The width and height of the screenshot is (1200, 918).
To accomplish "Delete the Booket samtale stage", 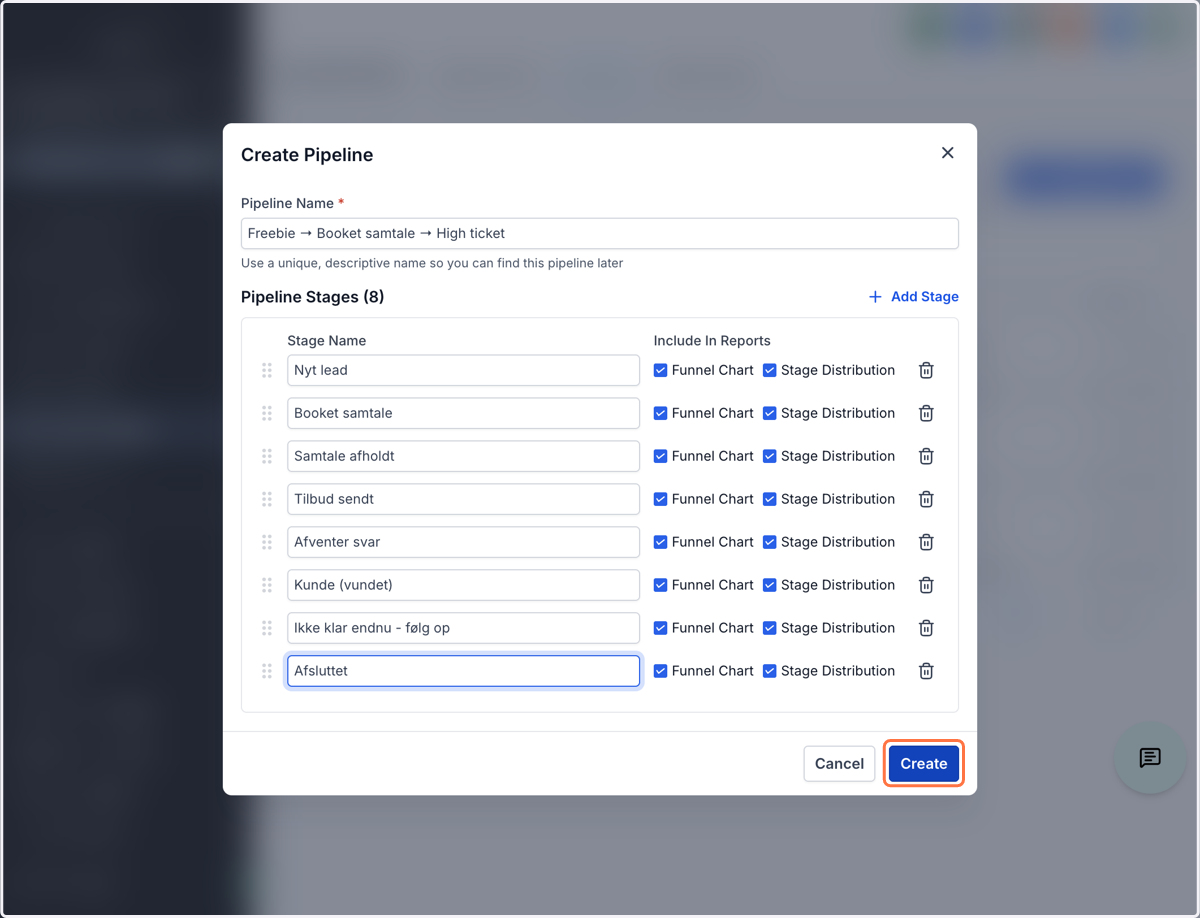I will 926,413.
